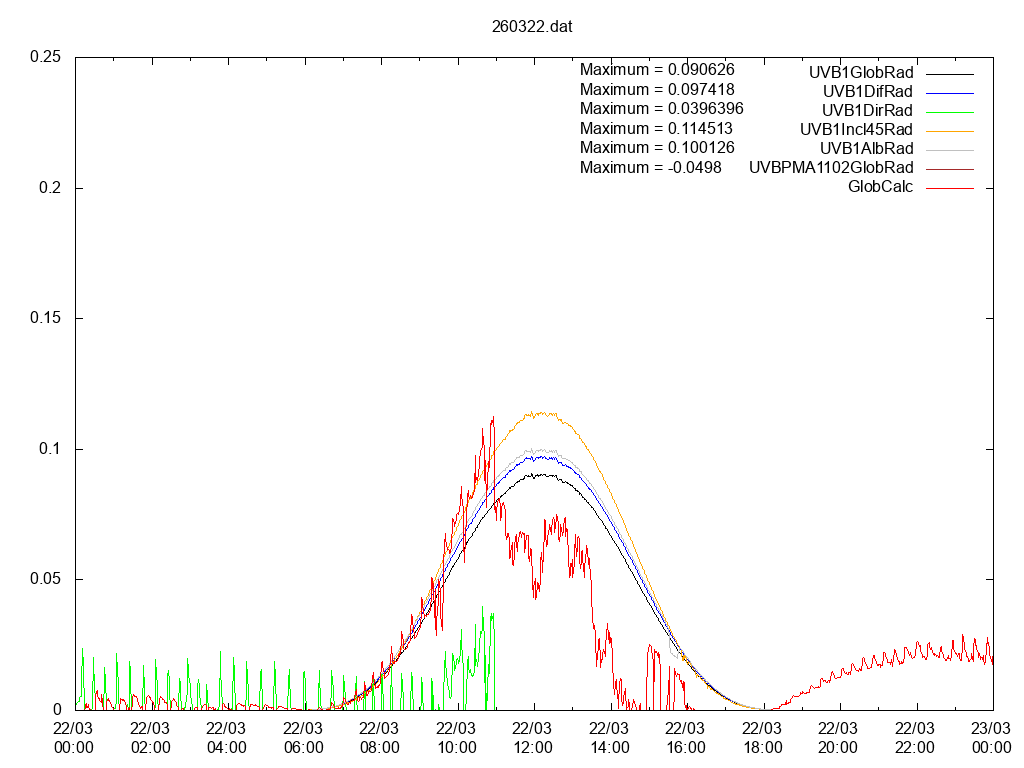This screenshot has width=1024, height=768.
Task: Select the UVB1GlobRad legend label
Action: 861,72
